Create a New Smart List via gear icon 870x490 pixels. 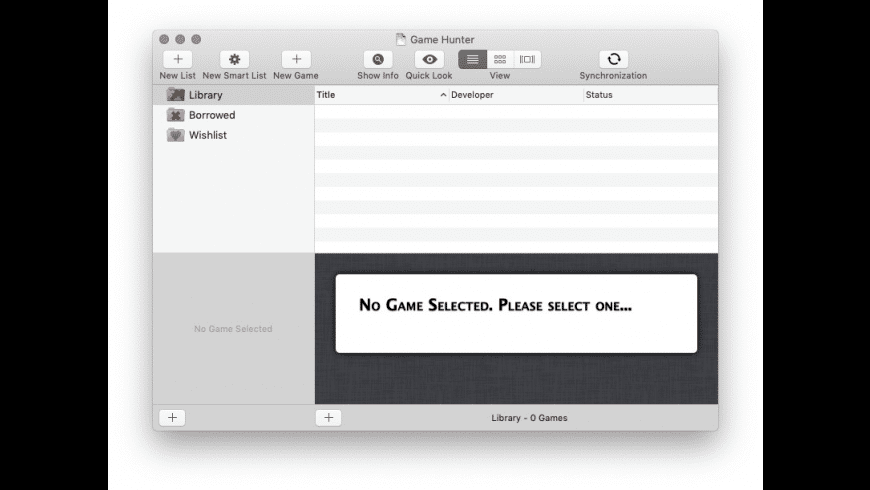234,59
